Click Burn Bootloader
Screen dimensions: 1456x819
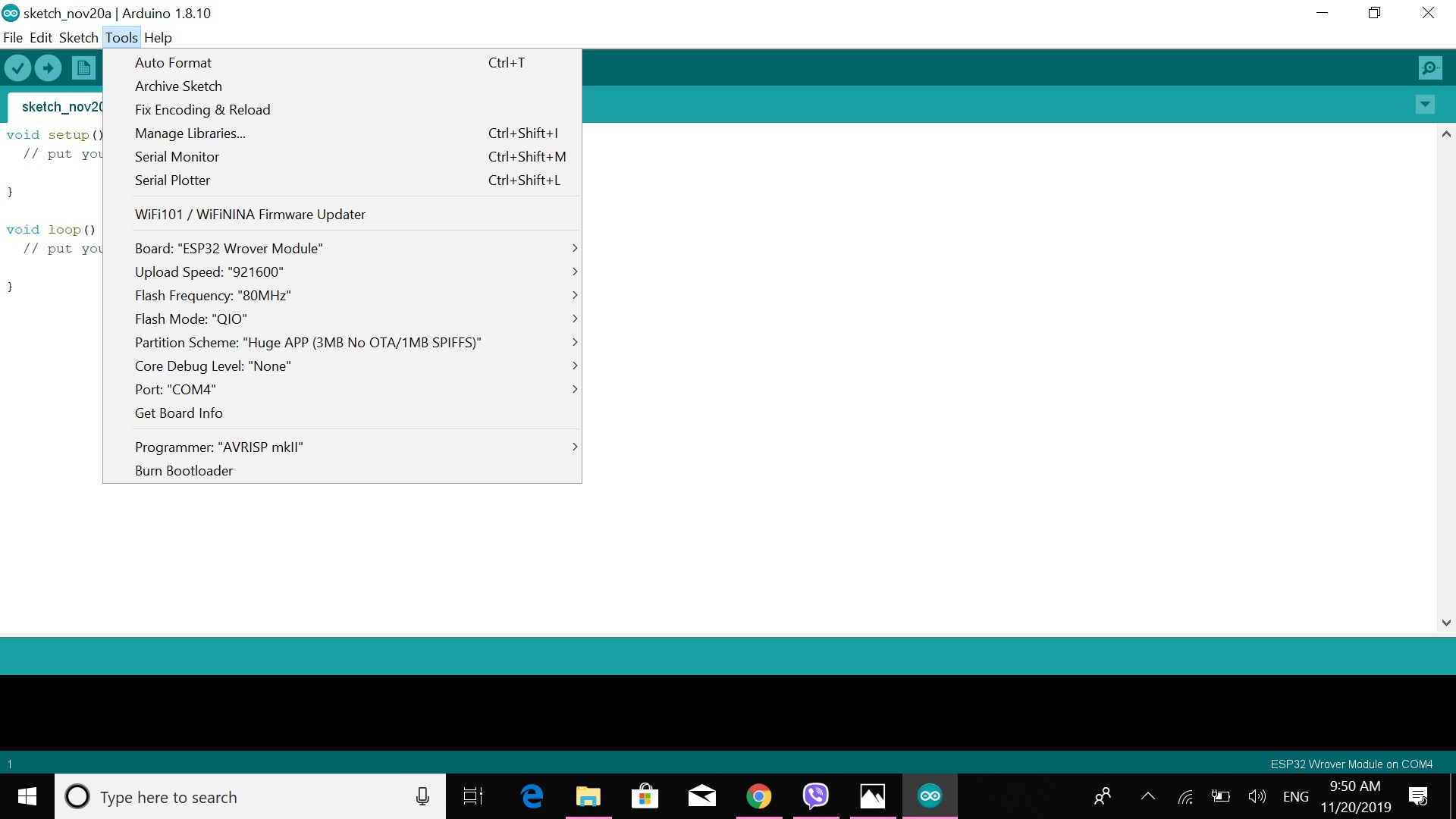pos(342,471)
